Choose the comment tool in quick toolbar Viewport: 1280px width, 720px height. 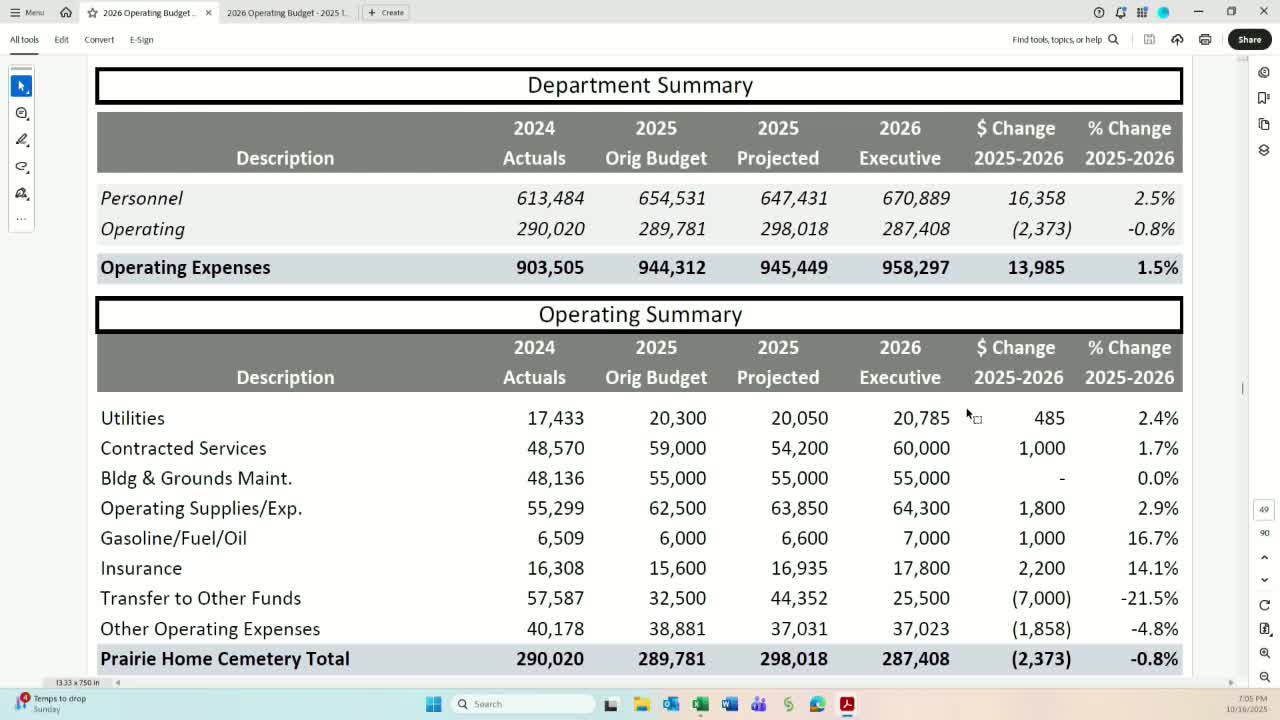pos(21,113)
